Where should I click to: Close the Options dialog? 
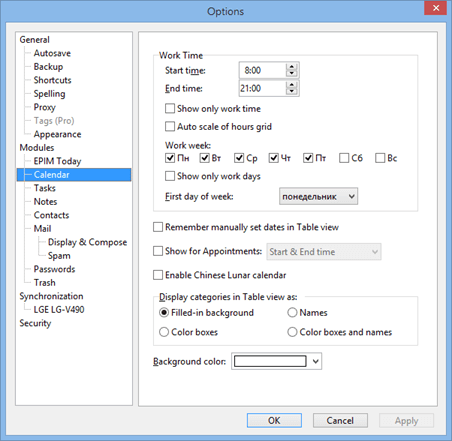click(435, 8)
